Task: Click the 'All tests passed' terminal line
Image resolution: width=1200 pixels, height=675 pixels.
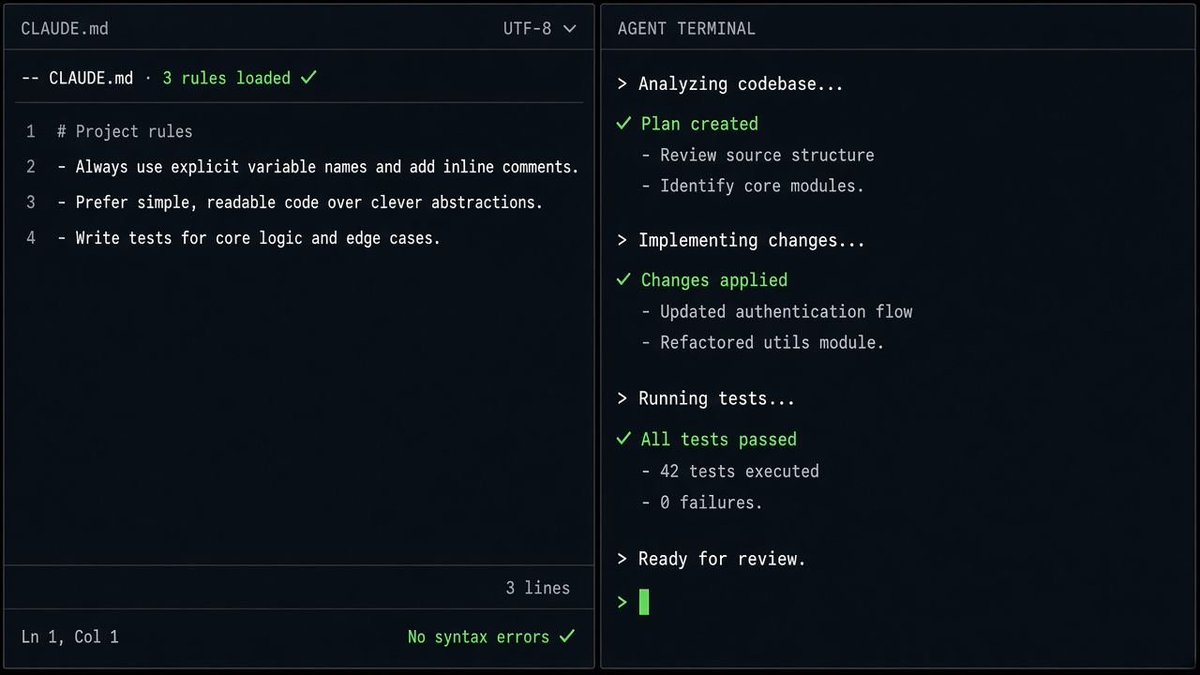Action: click(719, 439)
